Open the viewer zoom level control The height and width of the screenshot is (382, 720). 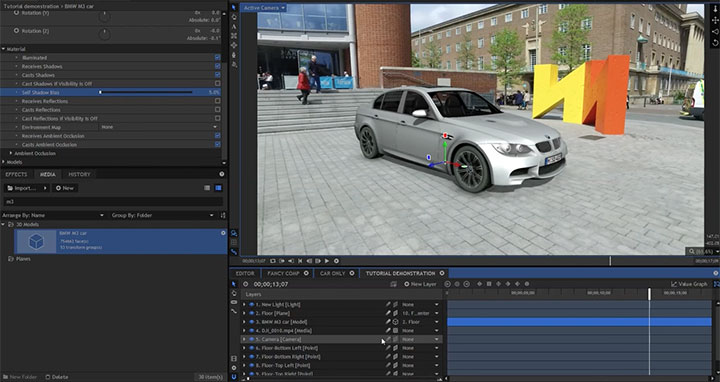coord(702,252)
